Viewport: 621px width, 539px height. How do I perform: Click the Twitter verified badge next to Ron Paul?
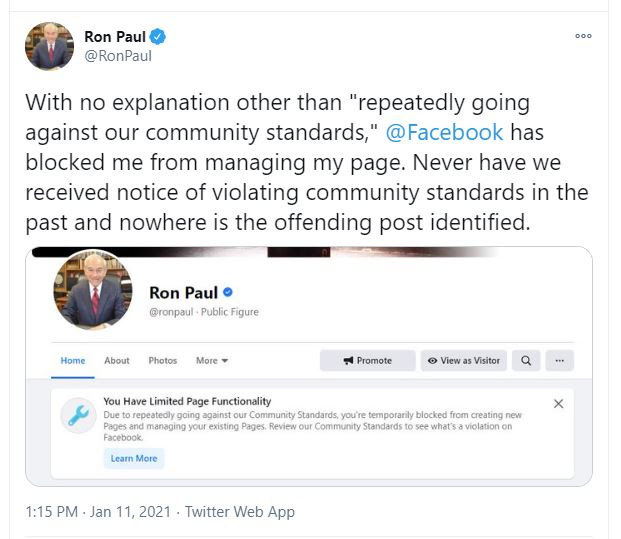(158, 37)
